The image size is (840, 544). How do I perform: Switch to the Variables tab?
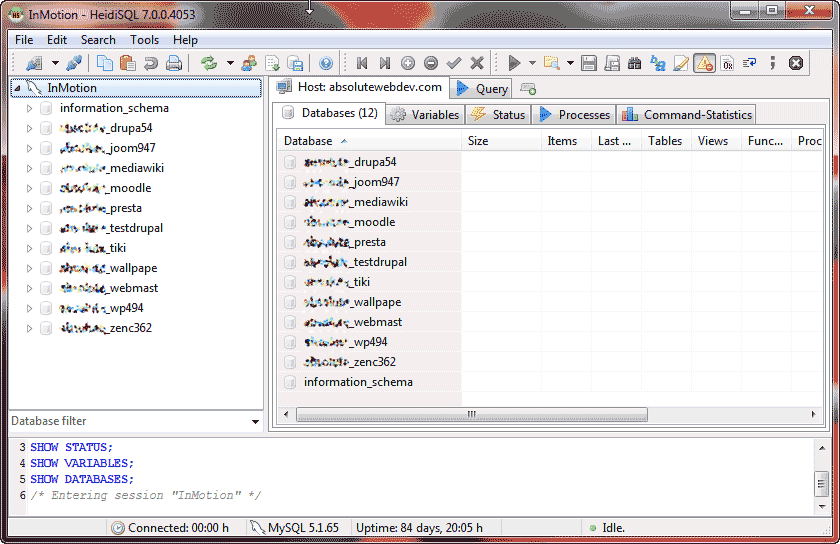point(425,115)
